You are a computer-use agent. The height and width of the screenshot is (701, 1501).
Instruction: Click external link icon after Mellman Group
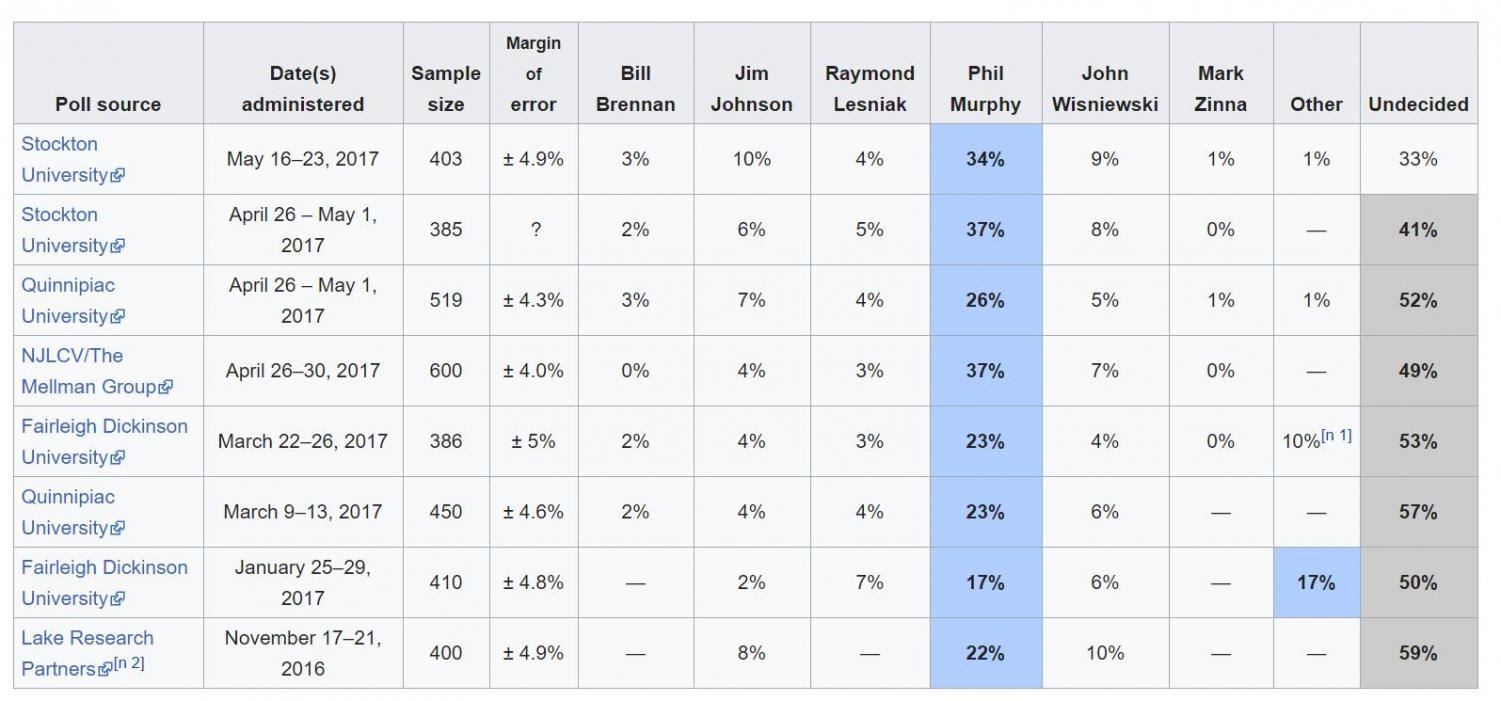166,387
